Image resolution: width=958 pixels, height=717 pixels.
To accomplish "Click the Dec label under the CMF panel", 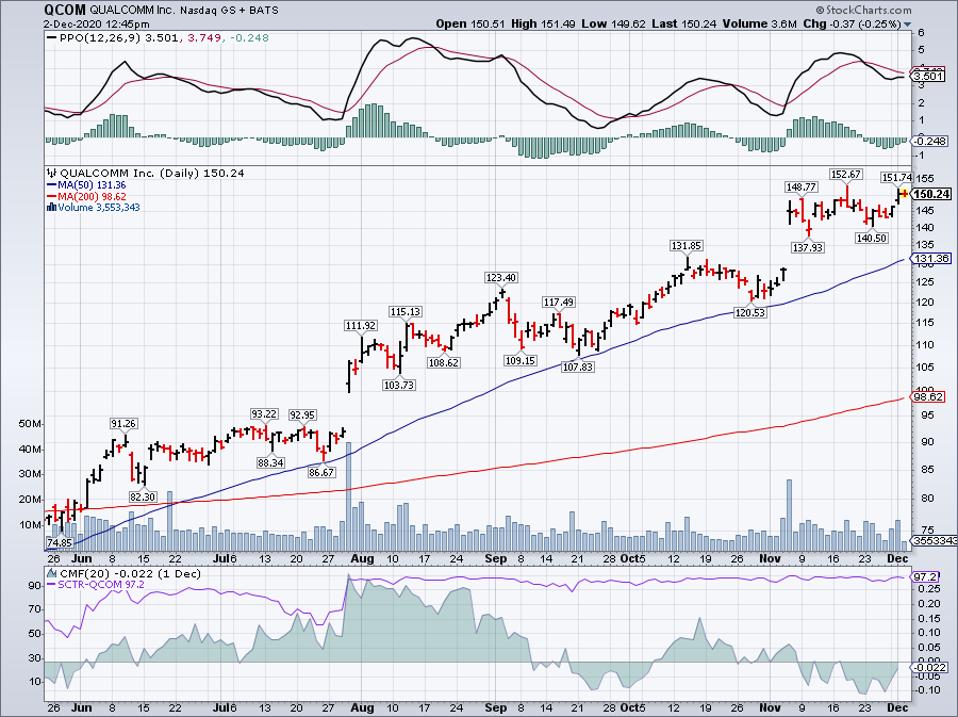I will click(898, 708).
